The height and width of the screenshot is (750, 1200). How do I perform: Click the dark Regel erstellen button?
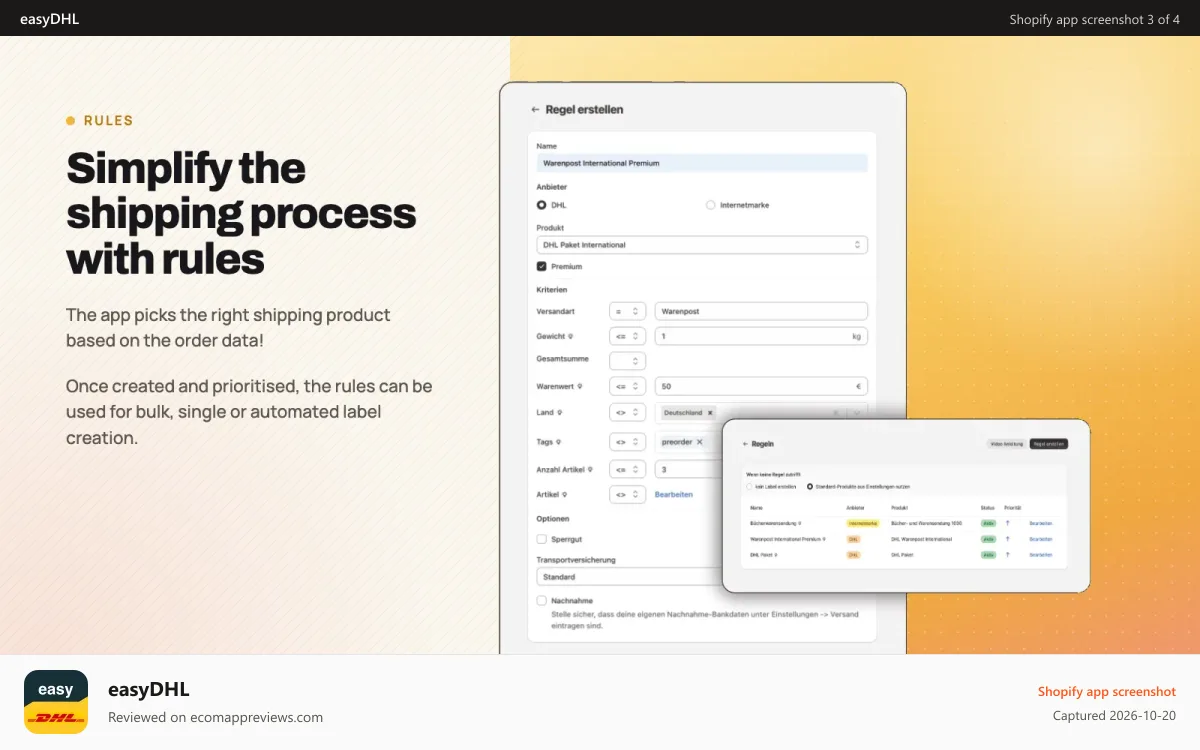point(1049,444)
